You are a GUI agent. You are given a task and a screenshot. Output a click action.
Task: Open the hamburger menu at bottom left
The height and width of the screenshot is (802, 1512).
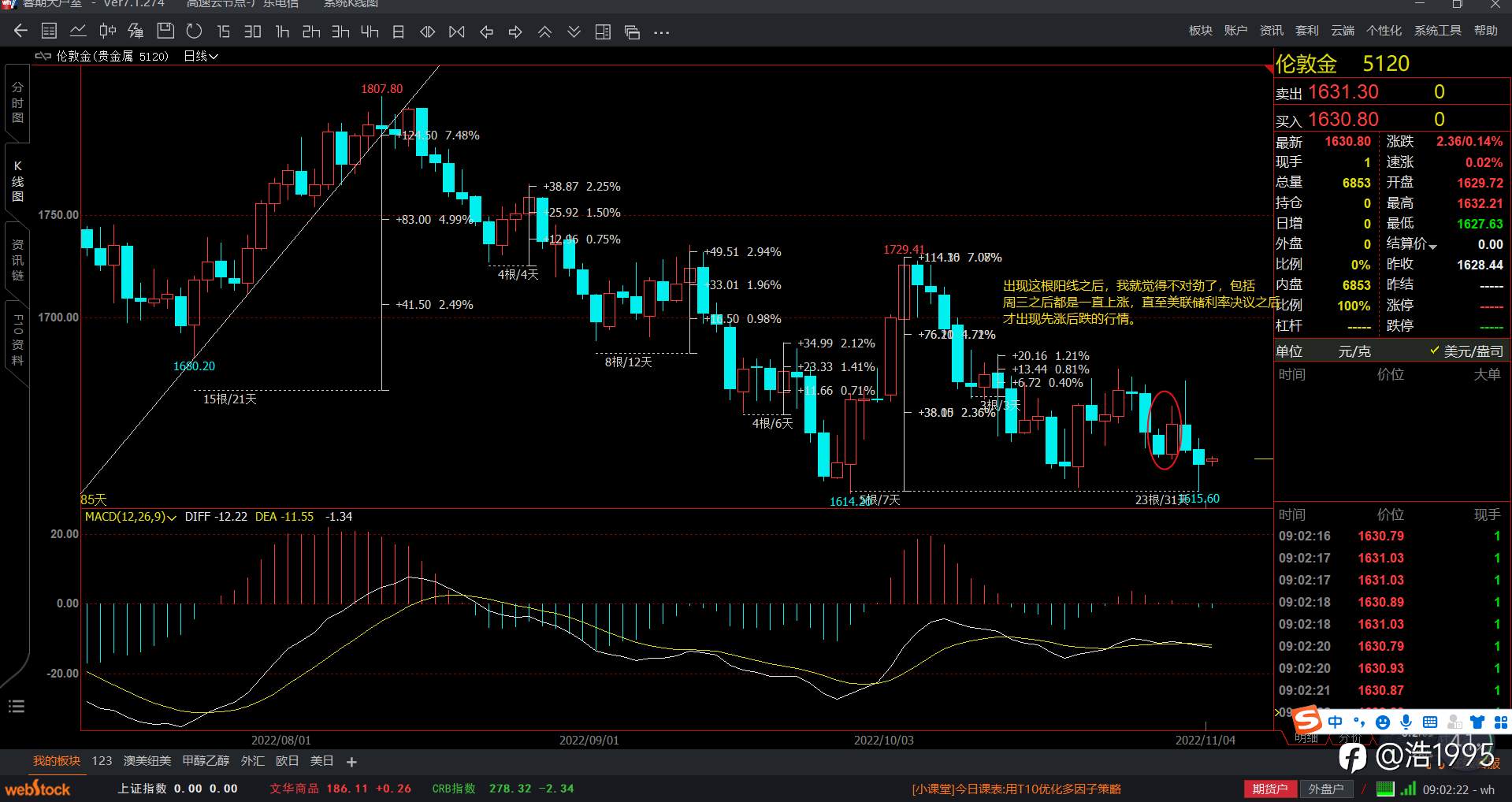click(17, 706)
